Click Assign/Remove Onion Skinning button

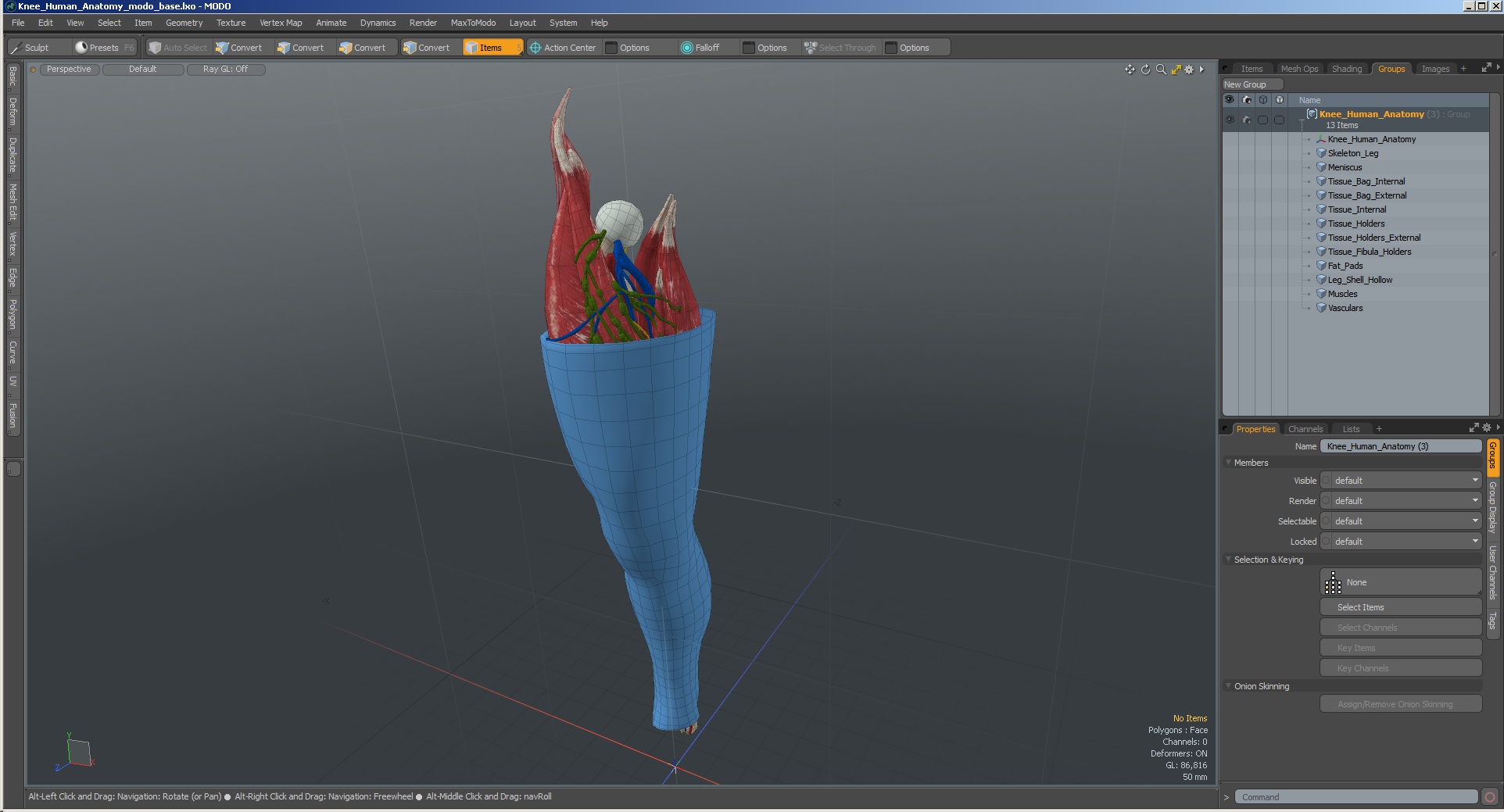(1401, 704)
